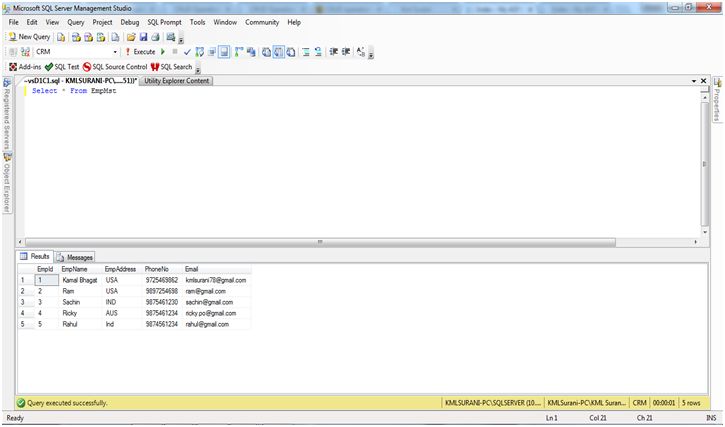This screenshot has width=725, height=427.
Task: Open the Tools menu
Action: point(197,22)
